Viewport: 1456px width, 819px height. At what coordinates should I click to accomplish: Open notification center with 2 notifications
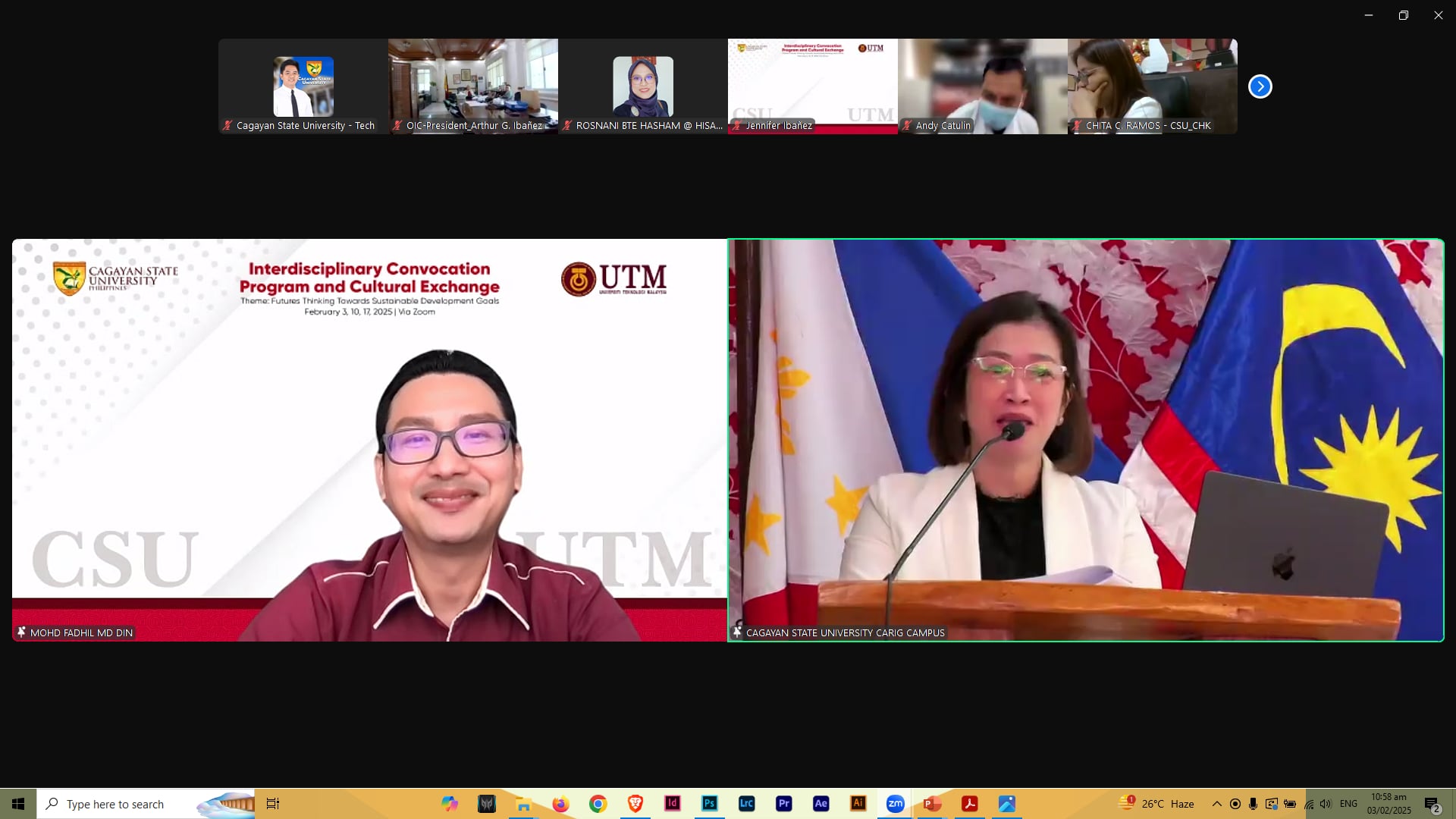(1432, 804)
